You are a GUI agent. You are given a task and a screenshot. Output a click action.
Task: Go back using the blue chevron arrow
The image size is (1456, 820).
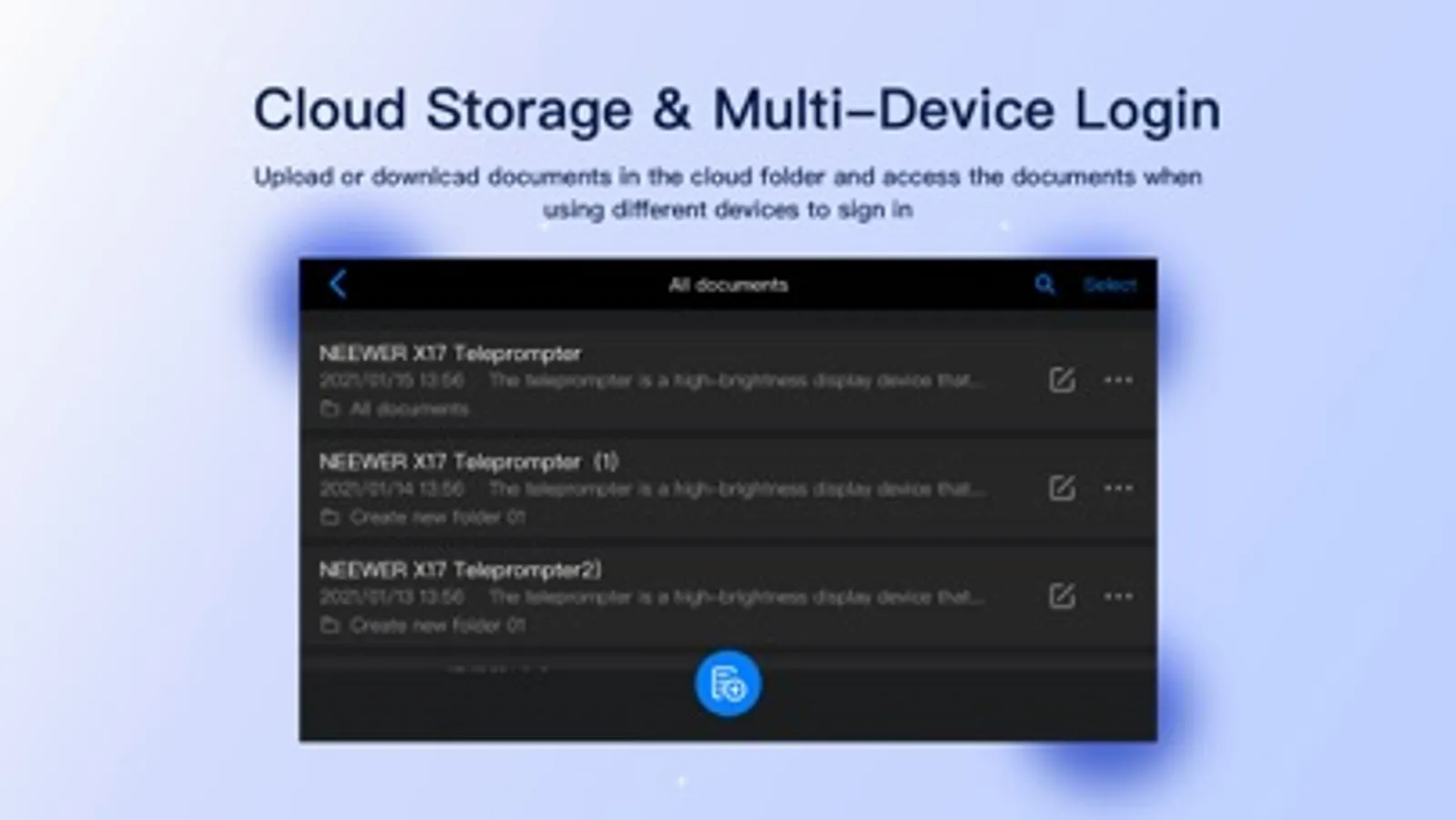pos(338,284)
